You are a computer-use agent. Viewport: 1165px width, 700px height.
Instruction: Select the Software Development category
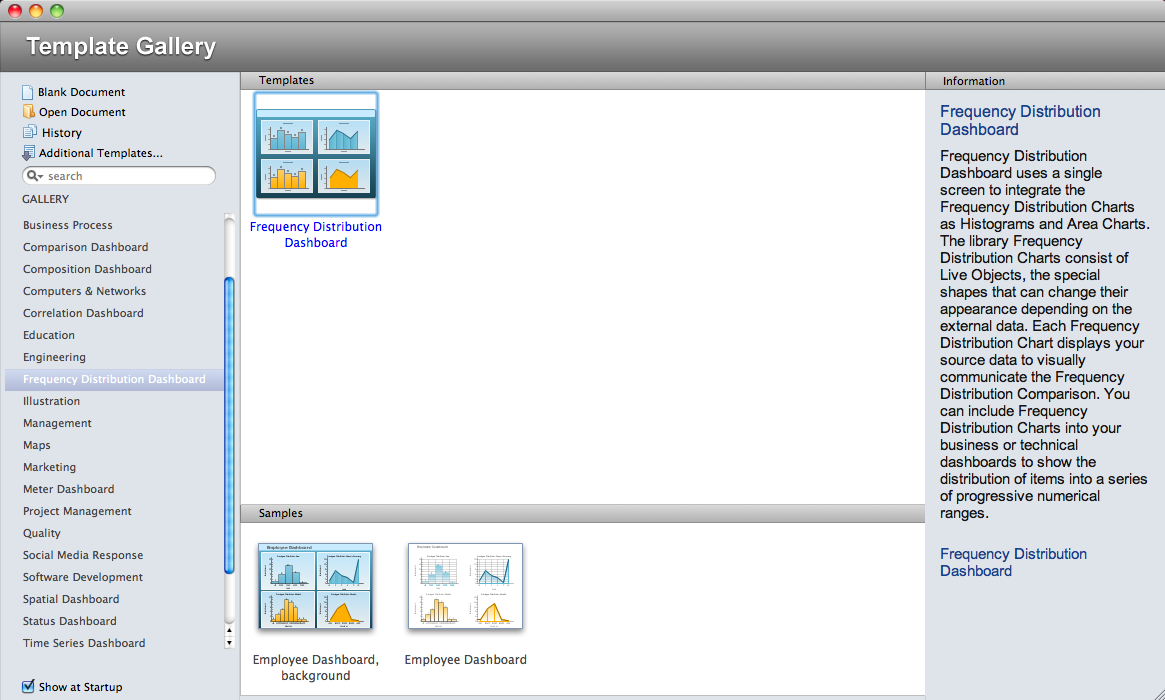click(83, 577)
